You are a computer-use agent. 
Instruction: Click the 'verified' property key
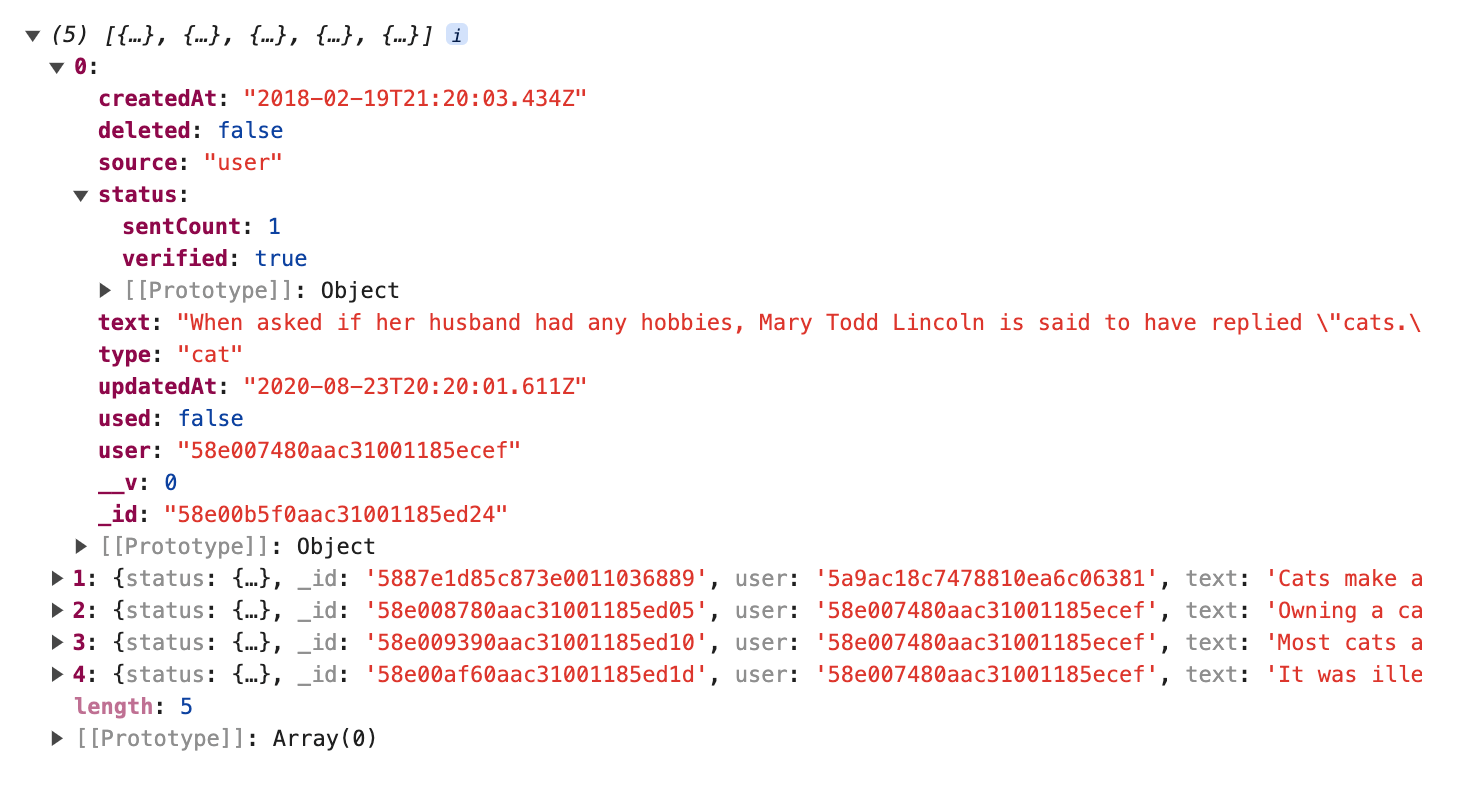pyautogui.click(x=175, y=259)
